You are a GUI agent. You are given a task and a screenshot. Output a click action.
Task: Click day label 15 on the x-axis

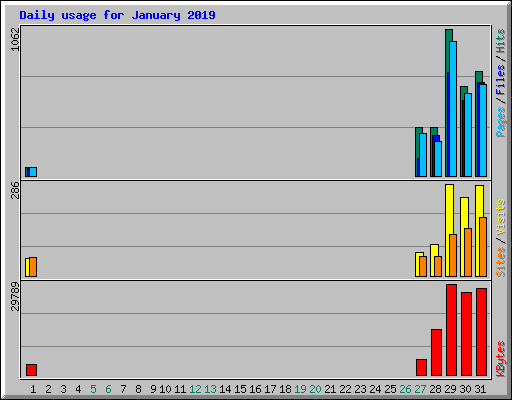pyautogui.click(x=240, y=389)
